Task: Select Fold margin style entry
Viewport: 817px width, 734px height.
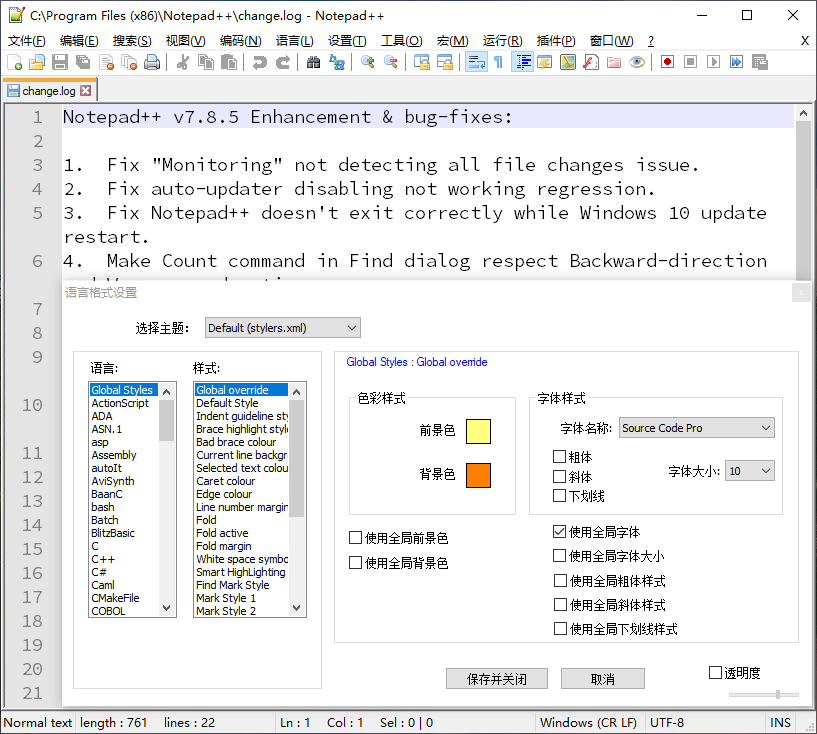Action: 241,546
